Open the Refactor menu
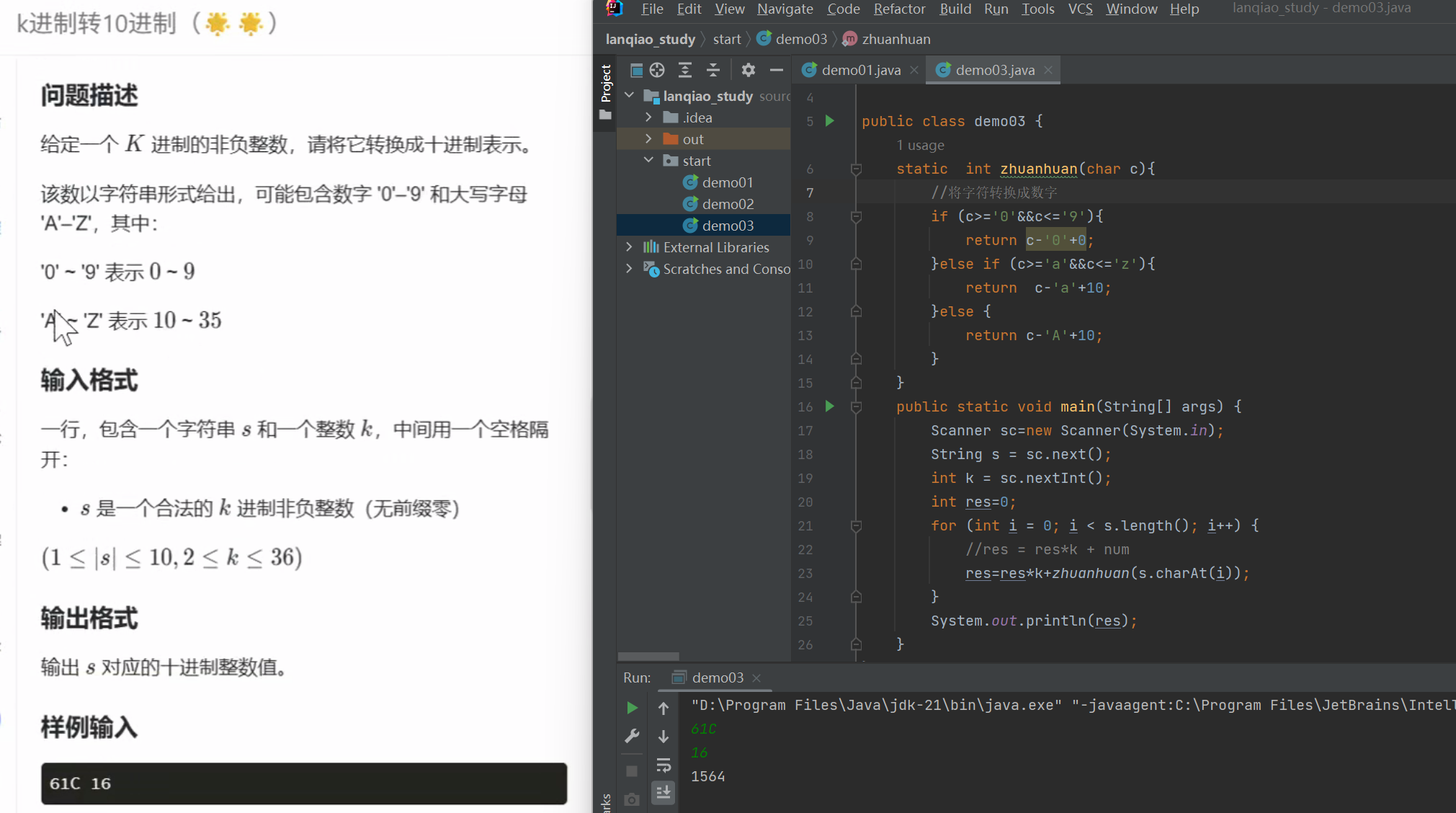 [x=898, y=9]
